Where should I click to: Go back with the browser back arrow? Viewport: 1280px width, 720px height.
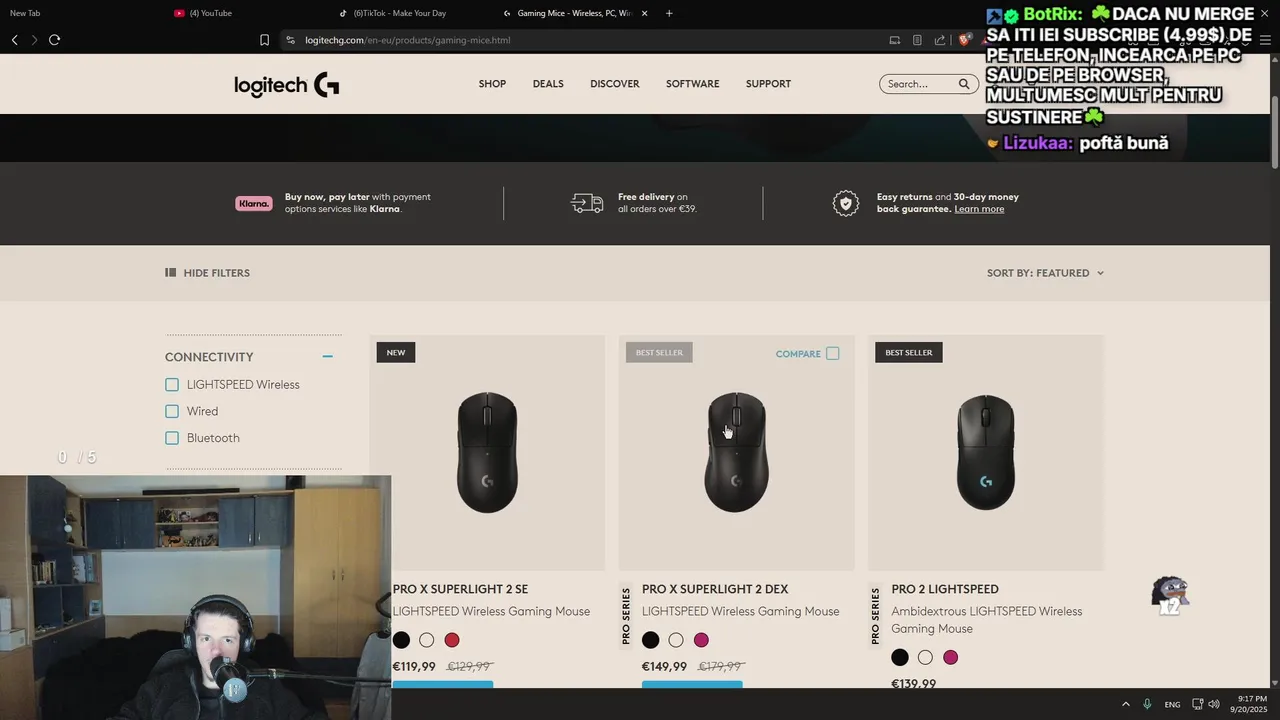[x=14, y=40]
